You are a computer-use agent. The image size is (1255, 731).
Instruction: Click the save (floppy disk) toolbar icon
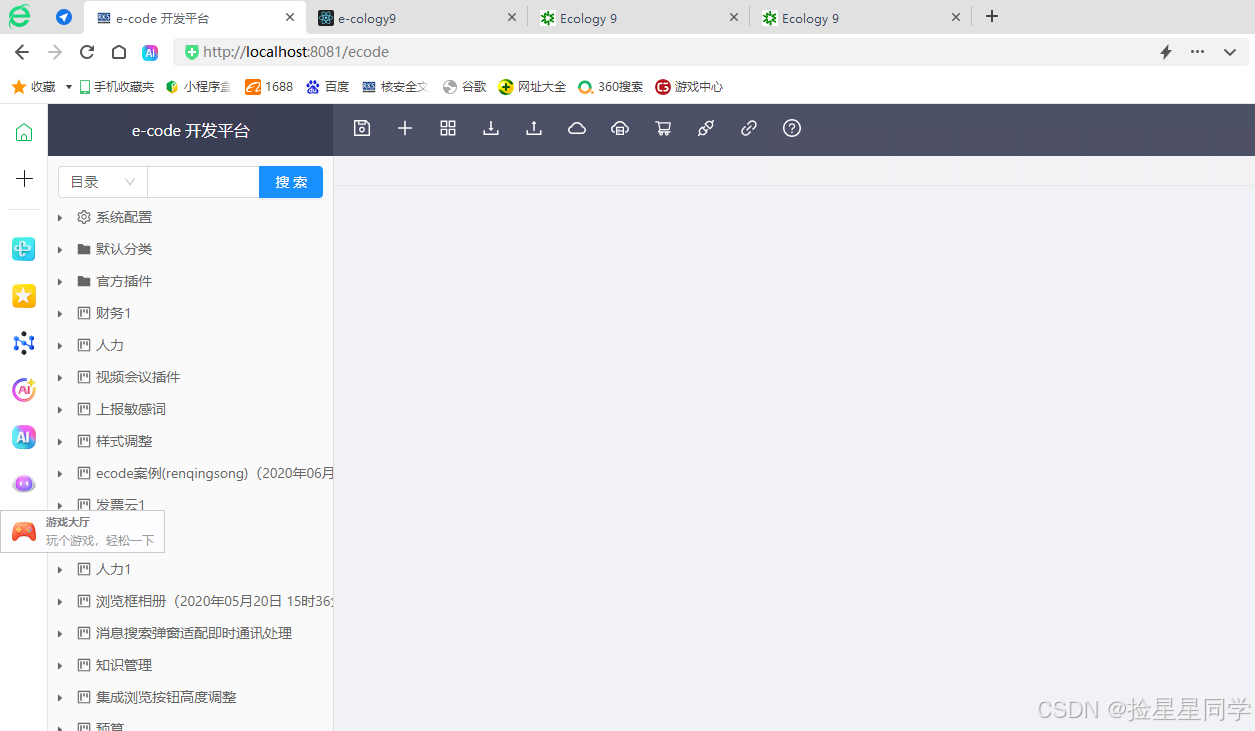[362, 128]
